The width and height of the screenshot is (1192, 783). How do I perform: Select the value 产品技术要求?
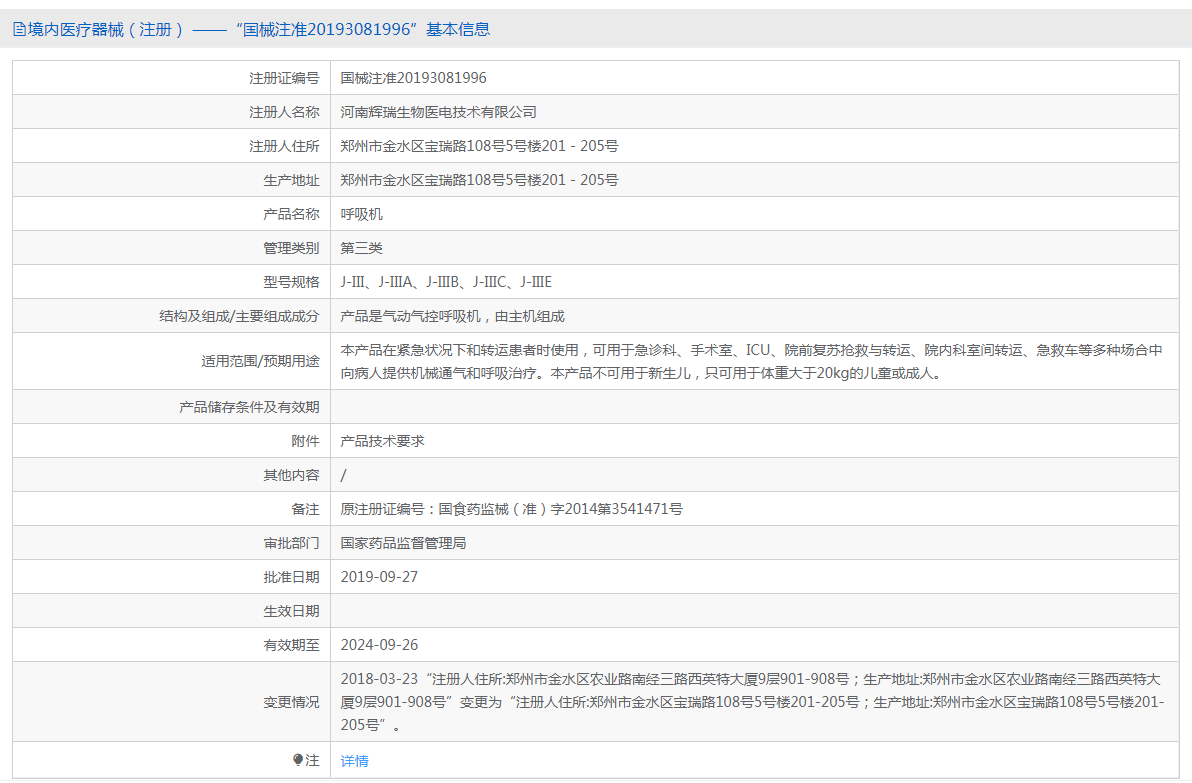[382, 441]
